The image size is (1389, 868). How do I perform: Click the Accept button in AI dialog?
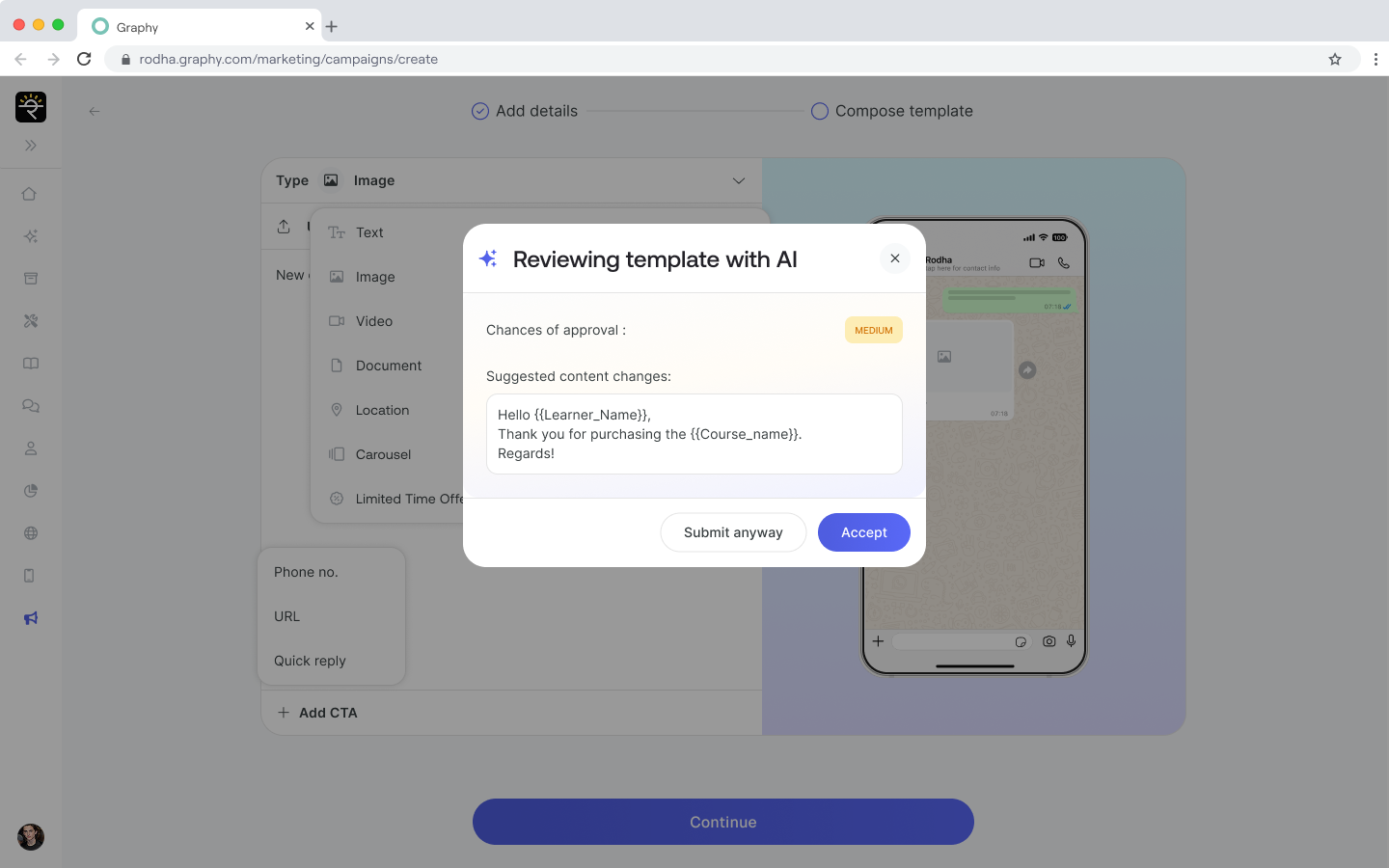click(863, 532)
